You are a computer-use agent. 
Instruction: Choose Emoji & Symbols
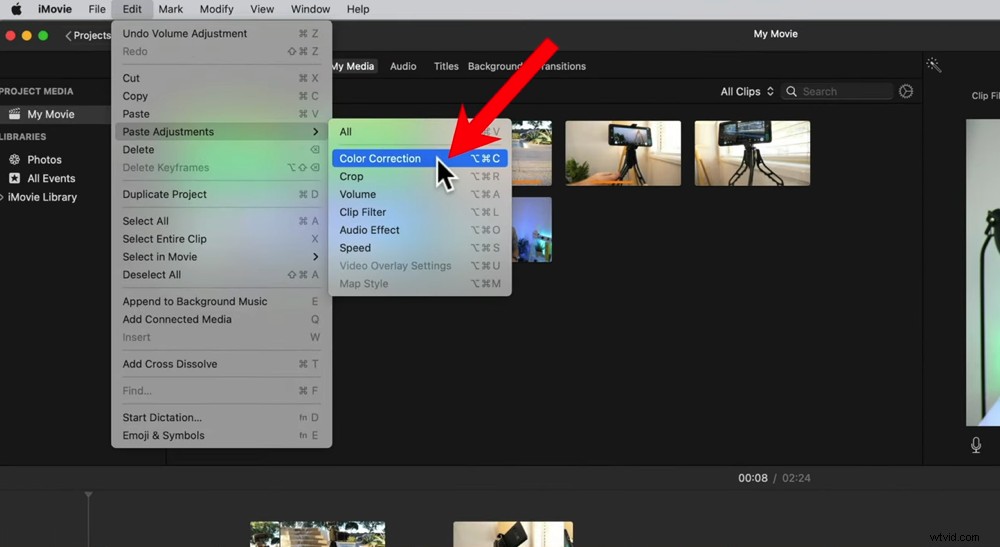[221, 435]
